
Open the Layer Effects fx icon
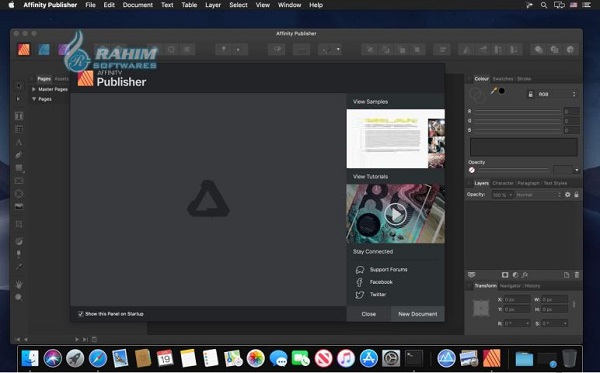[525, 275]
